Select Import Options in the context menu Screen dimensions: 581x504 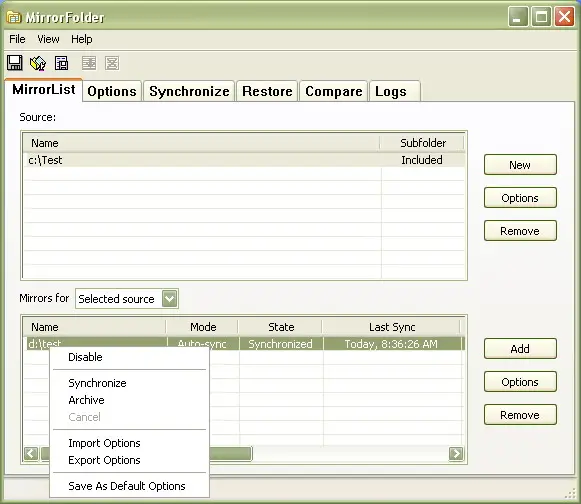coord(129,443)
